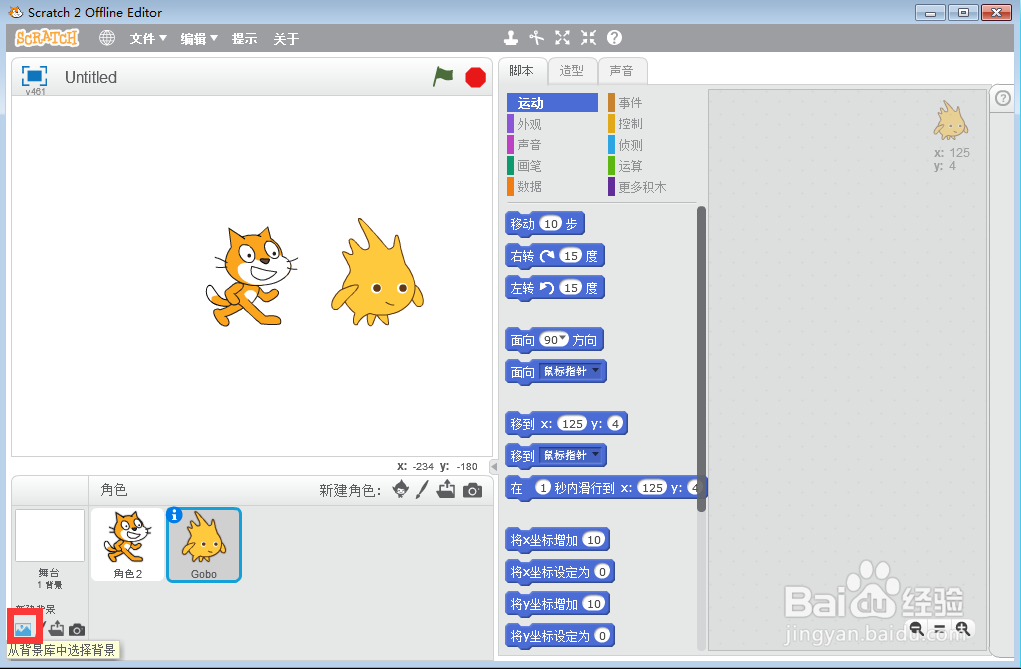
Task: Click the red stop sign button
Action: point(476,78)
